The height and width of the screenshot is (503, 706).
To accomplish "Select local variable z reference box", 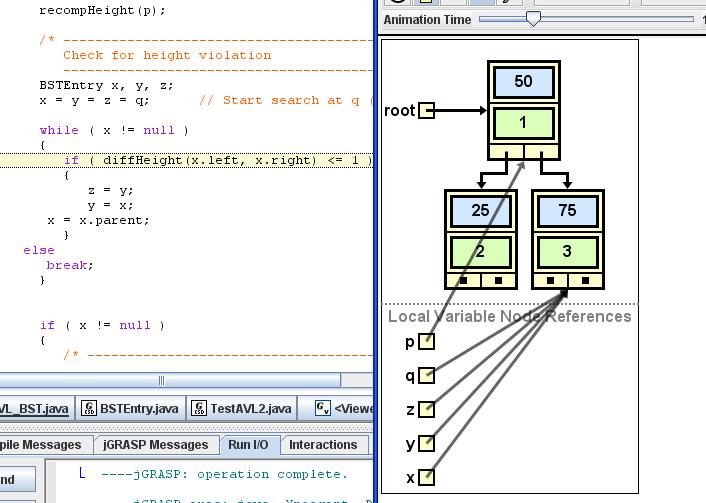I will (x=426, y=410).
